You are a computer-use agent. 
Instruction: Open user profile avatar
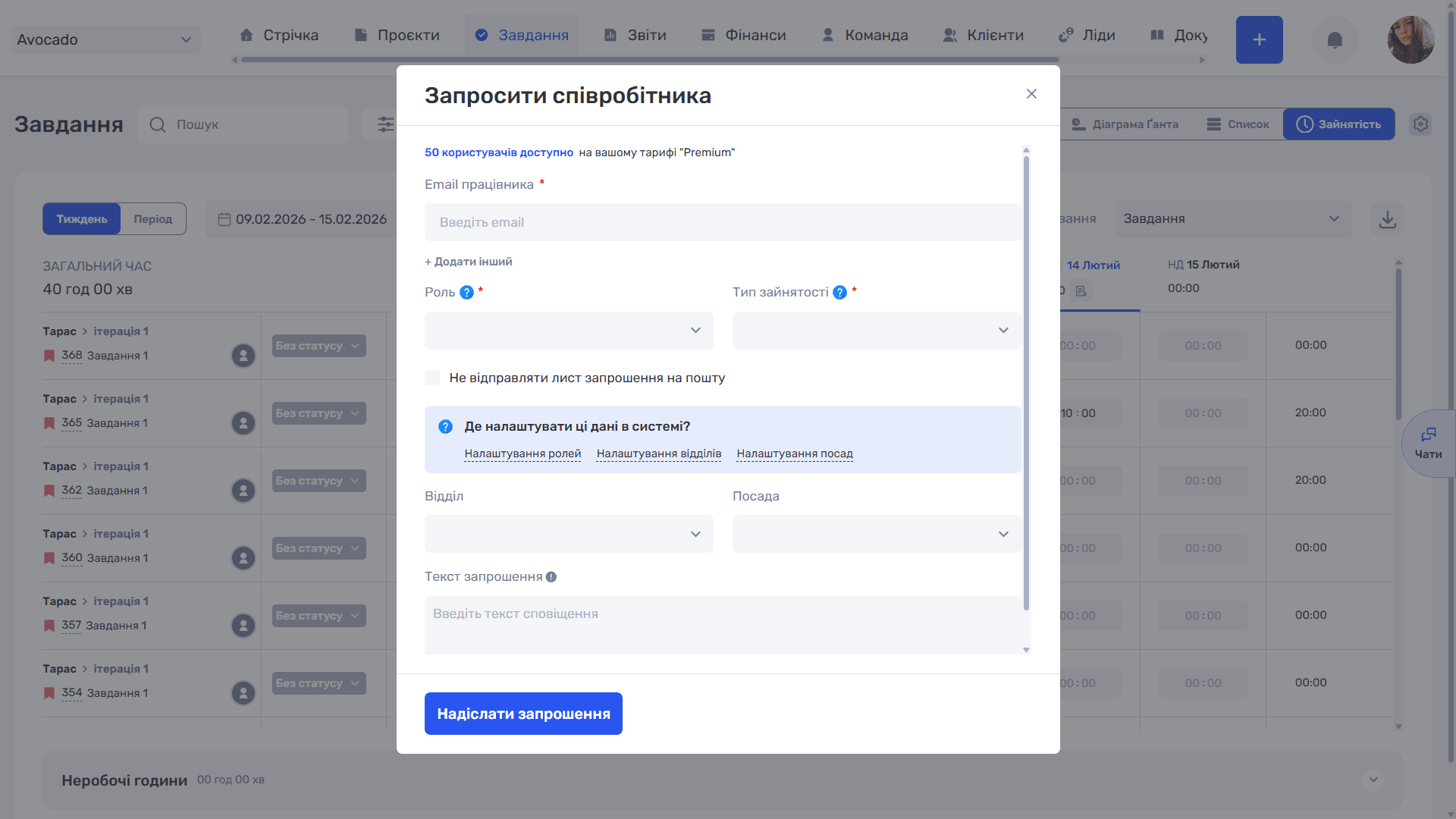point(1410,39)
